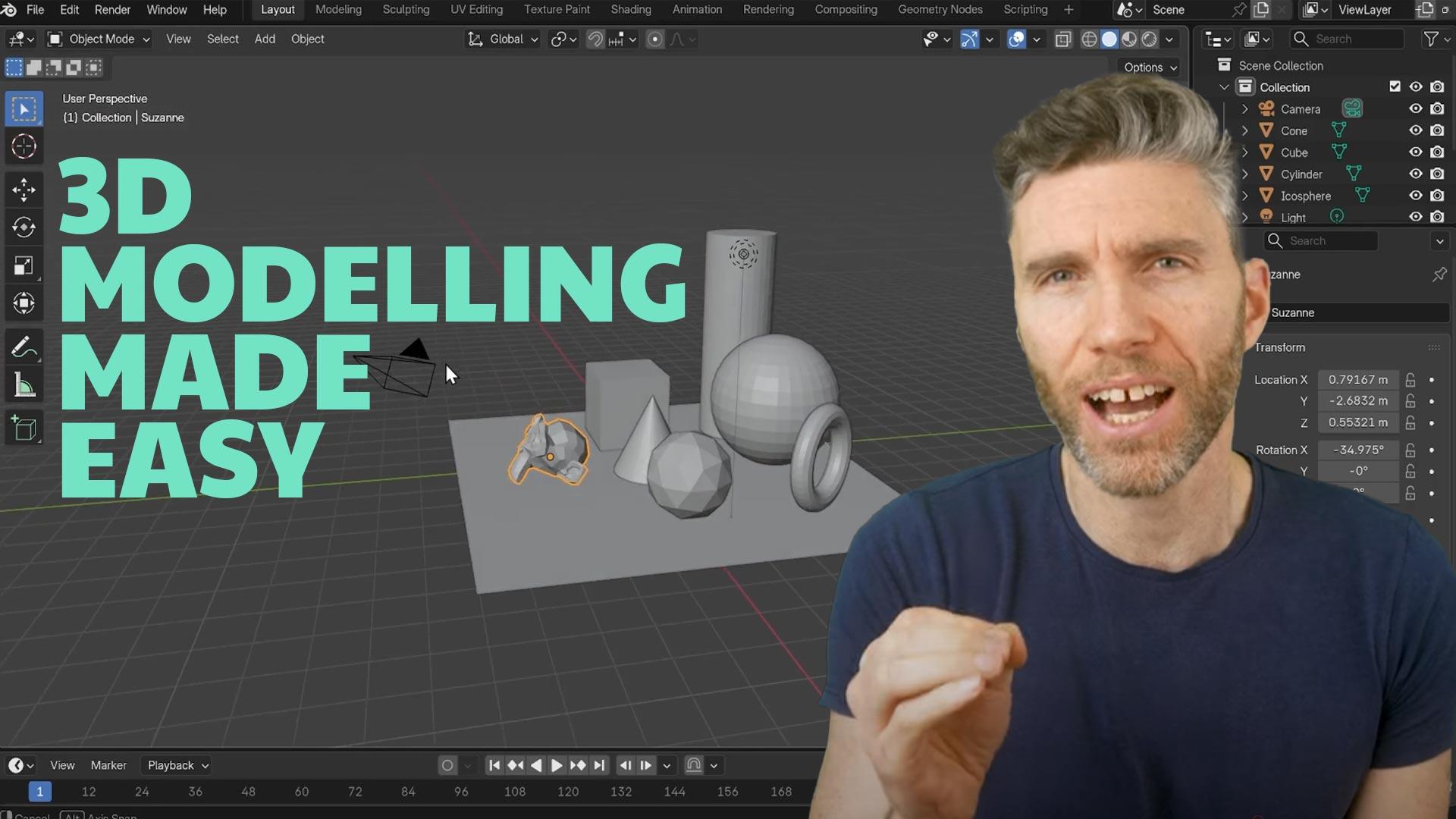Open outliner filter funnel icon
The height and width of the screenshot is (819, 1456).
(1431, 39)
